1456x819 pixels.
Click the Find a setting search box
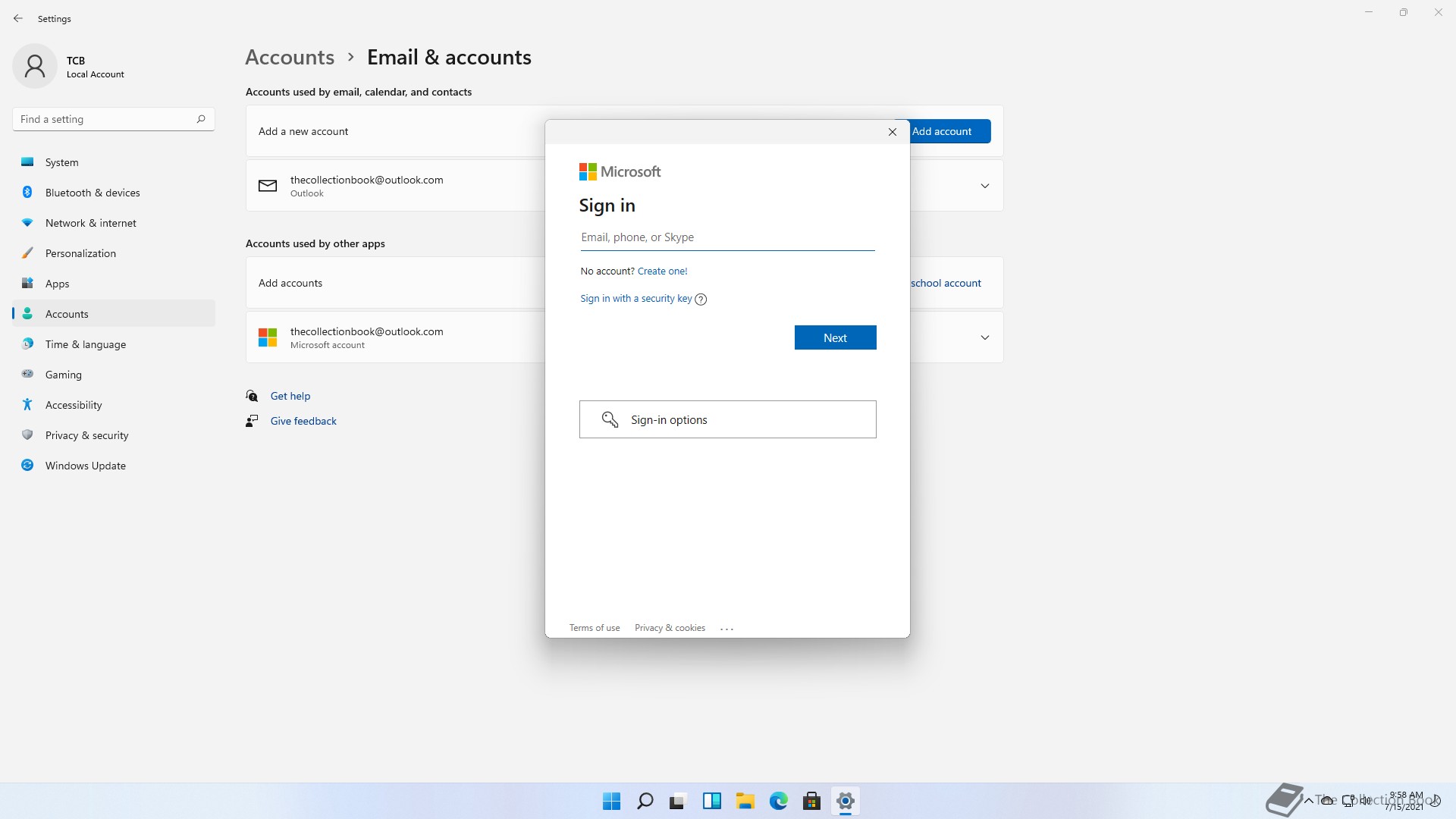(114, 119)
